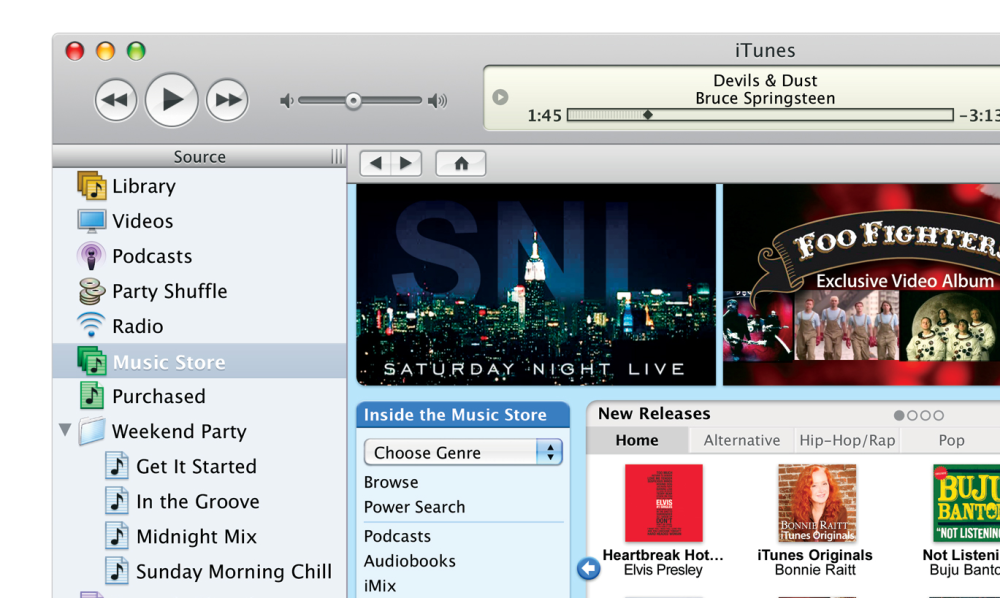Select the second New Releases page dot
The height and width of the screenshot is (598, 1000).
[x=912, y=415]
